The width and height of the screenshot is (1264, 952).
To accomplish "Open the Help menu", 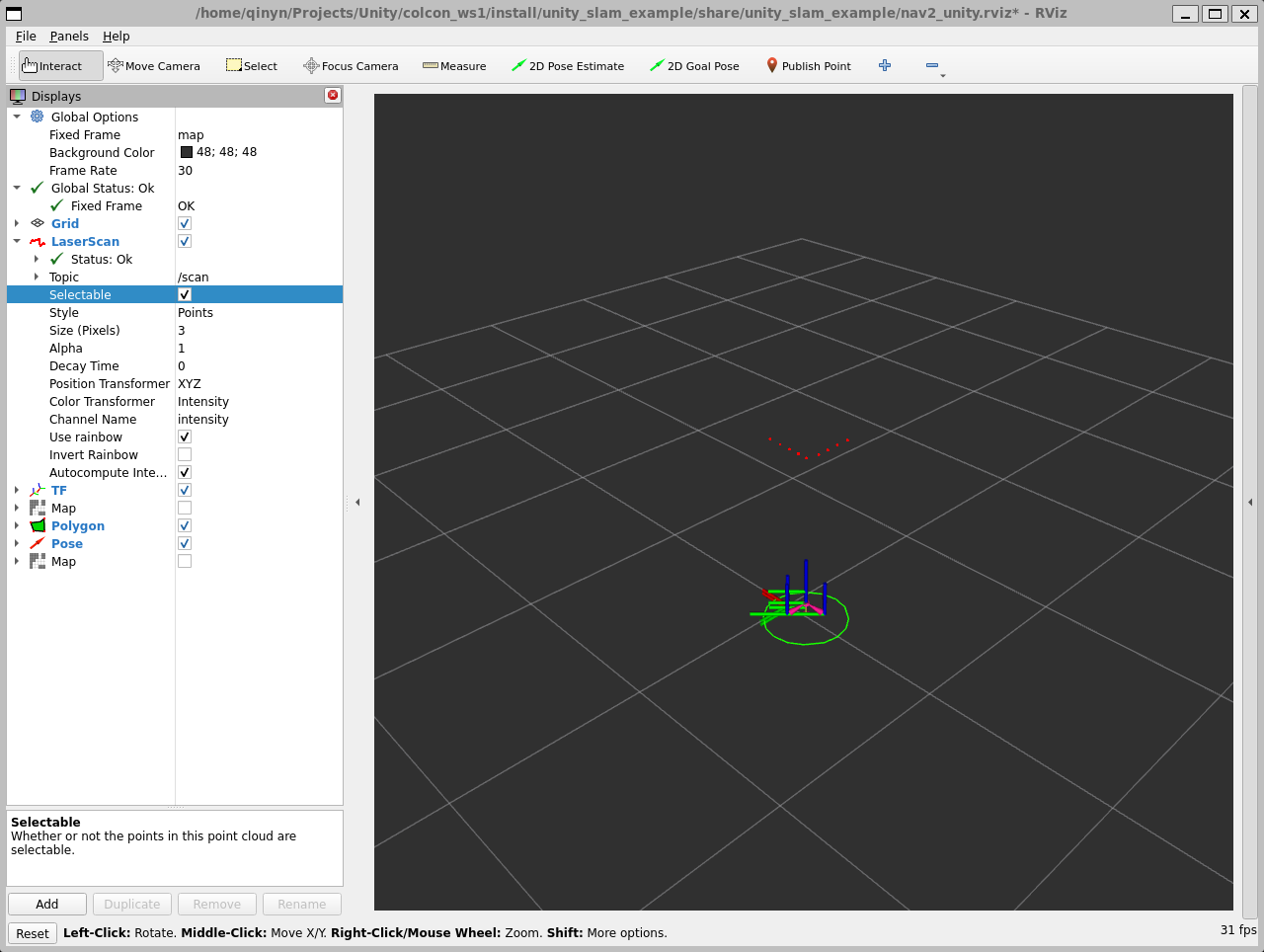I will point(117,36).
